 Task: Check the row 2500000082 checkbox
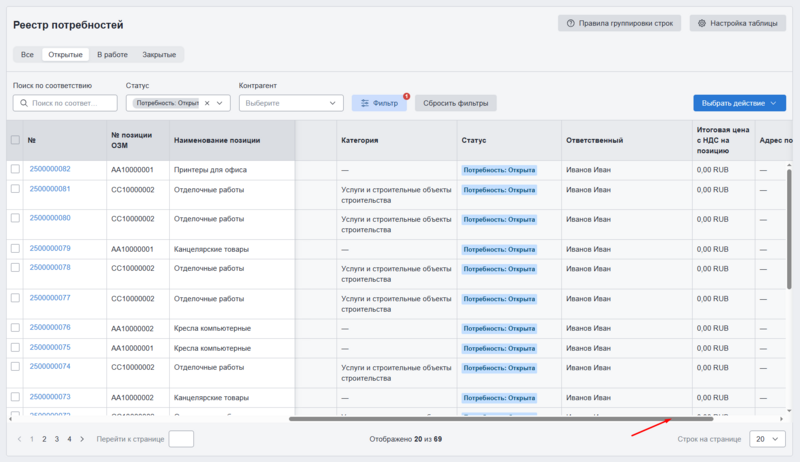(x=15, y=169)
